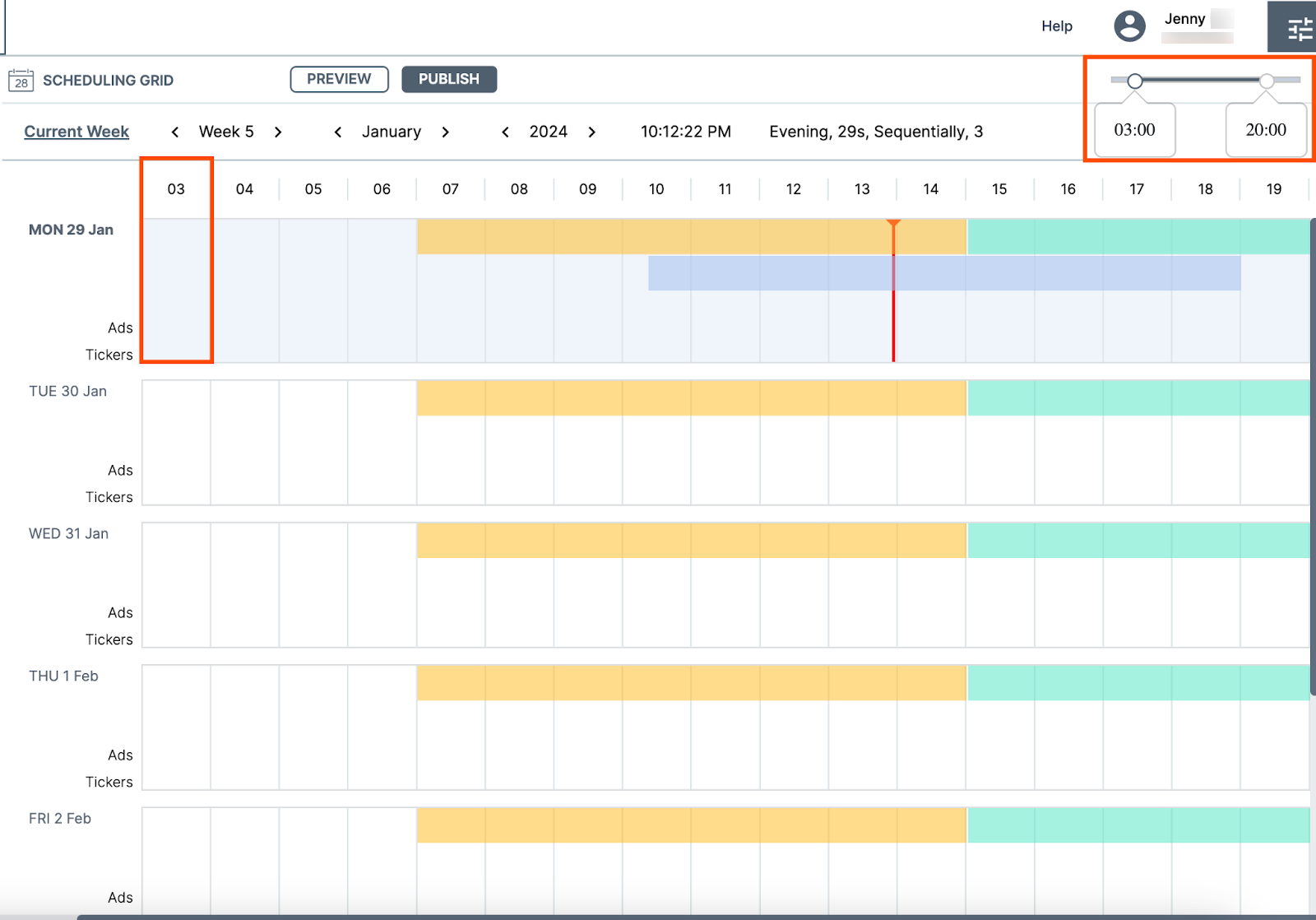Step back one year

coord(505,132)
